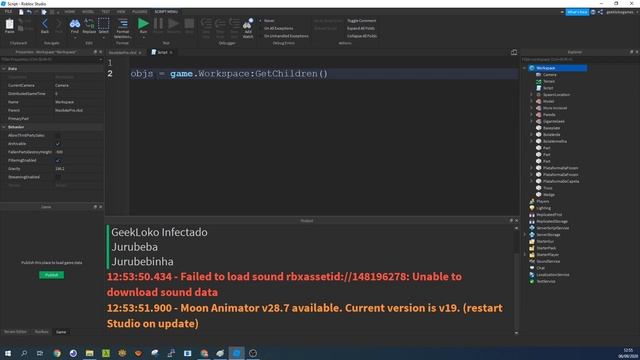Screen dimensions: 640x360
Task: Select the Terrain item in Explorer
Action: (549, 81)
